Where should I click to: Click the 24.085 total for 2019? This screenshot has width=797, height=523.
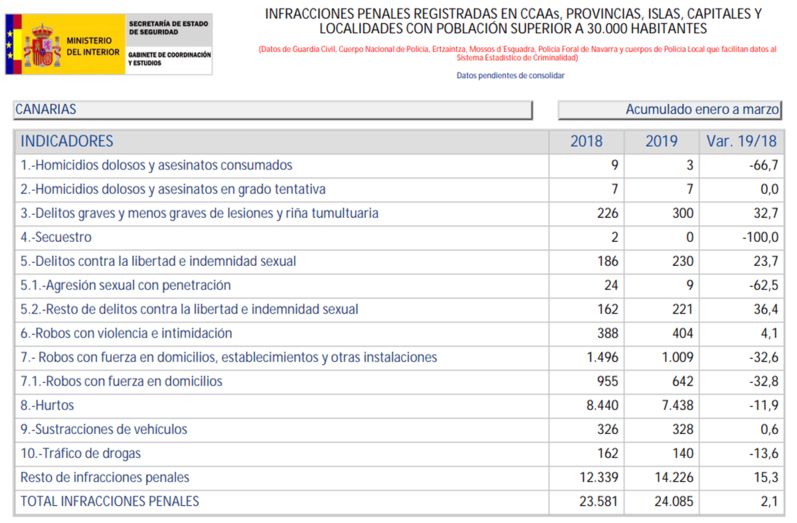674,502
